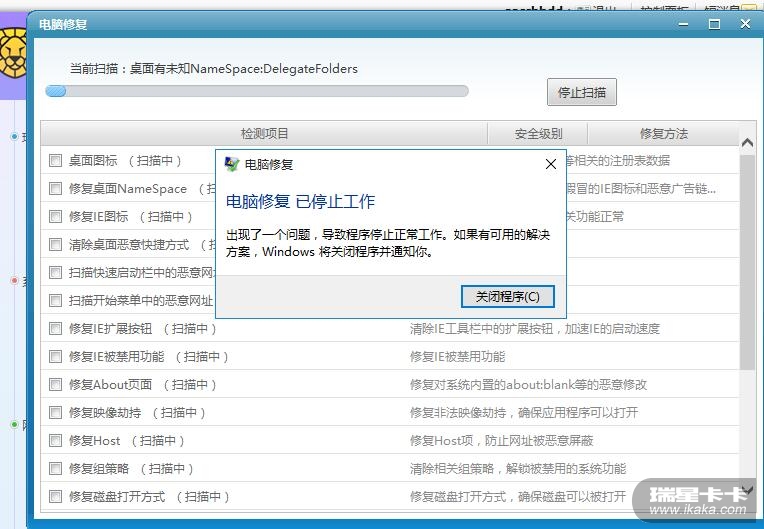The height and width of the screenshot is (529, 764).
Task: Click the 修复方法 column header
Action: click(664, 133)
